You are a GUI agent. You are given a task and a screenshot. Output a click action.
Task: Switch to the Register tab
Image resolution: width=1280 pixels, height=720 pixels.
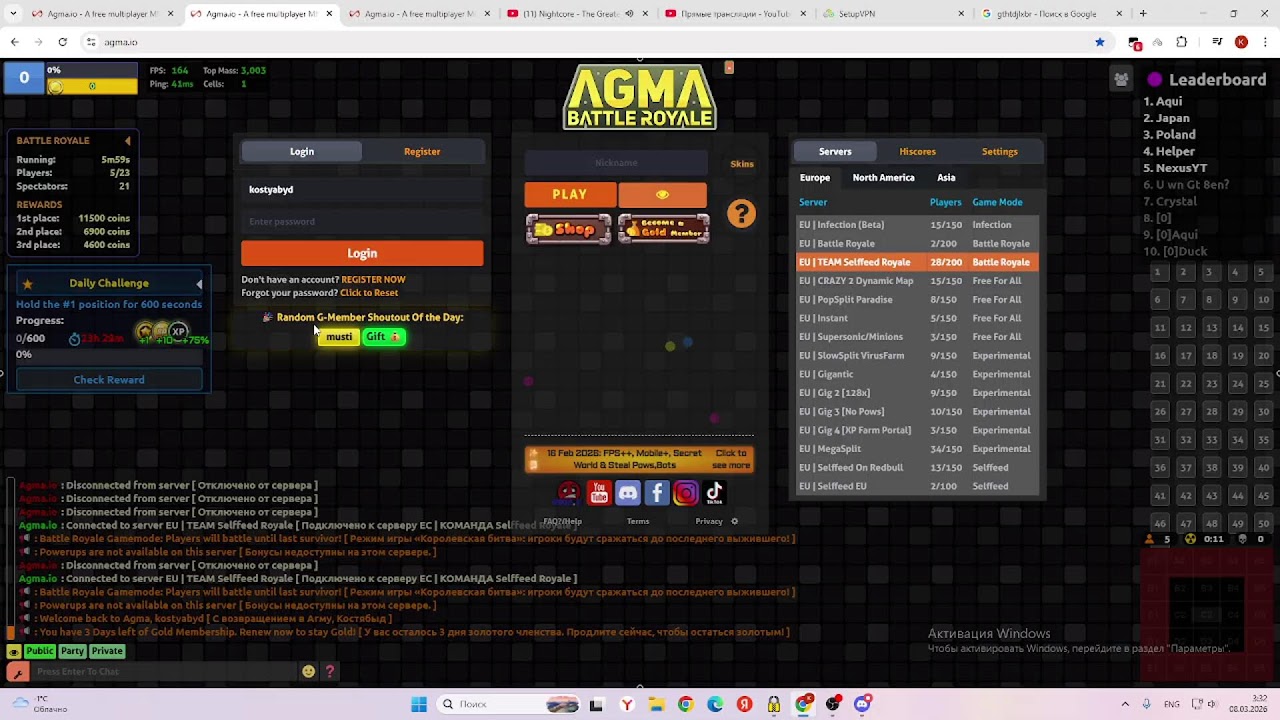pos(422,151)
